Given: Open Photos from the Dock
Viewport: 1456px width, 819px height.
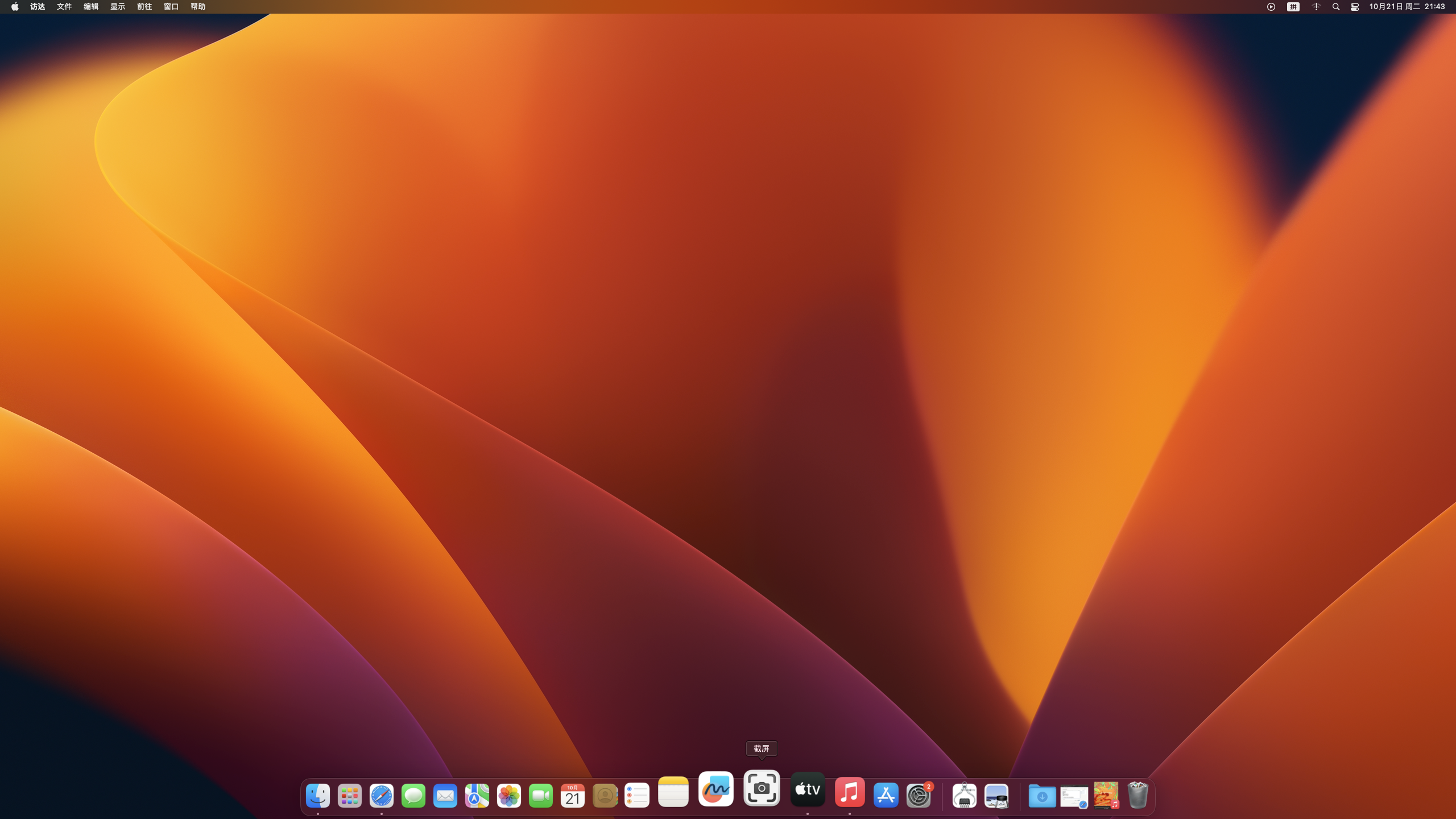Looking at the screenshot, I should coord(508,795).
